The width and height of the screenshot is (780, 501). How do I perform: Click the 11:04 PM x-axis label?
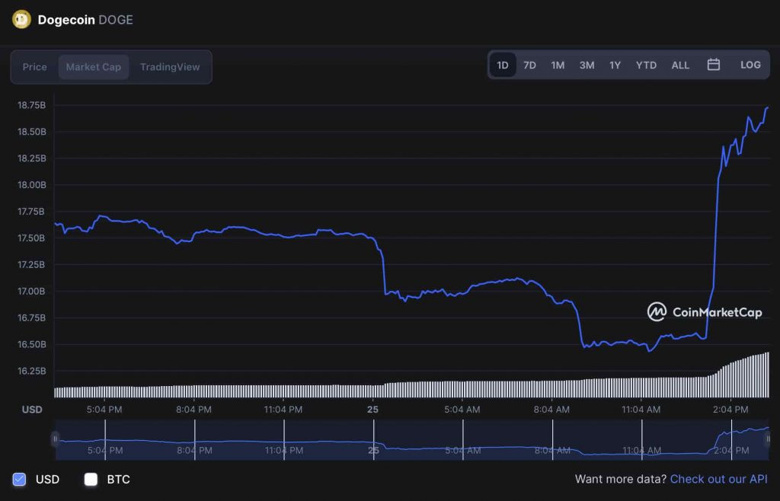point(283,409)
